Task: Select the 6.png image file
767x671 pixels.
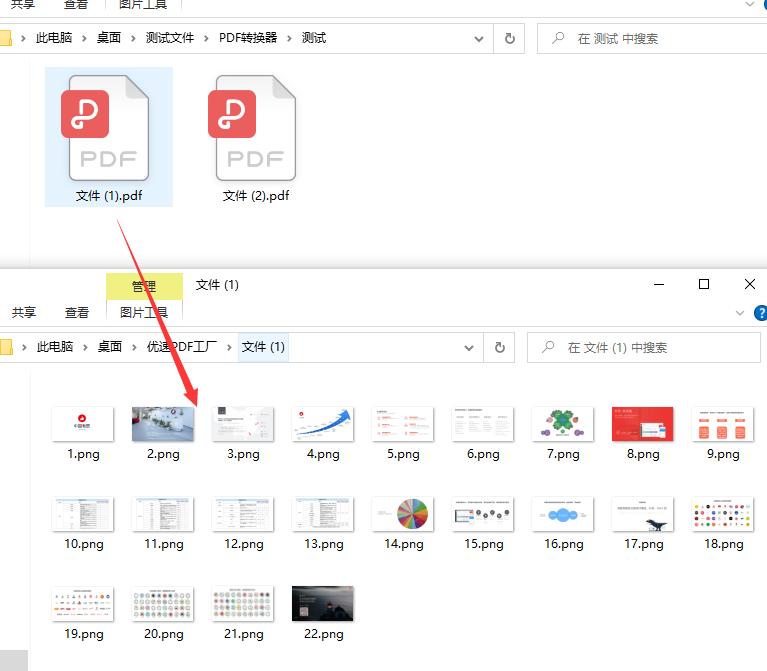Action: [483, 424]
